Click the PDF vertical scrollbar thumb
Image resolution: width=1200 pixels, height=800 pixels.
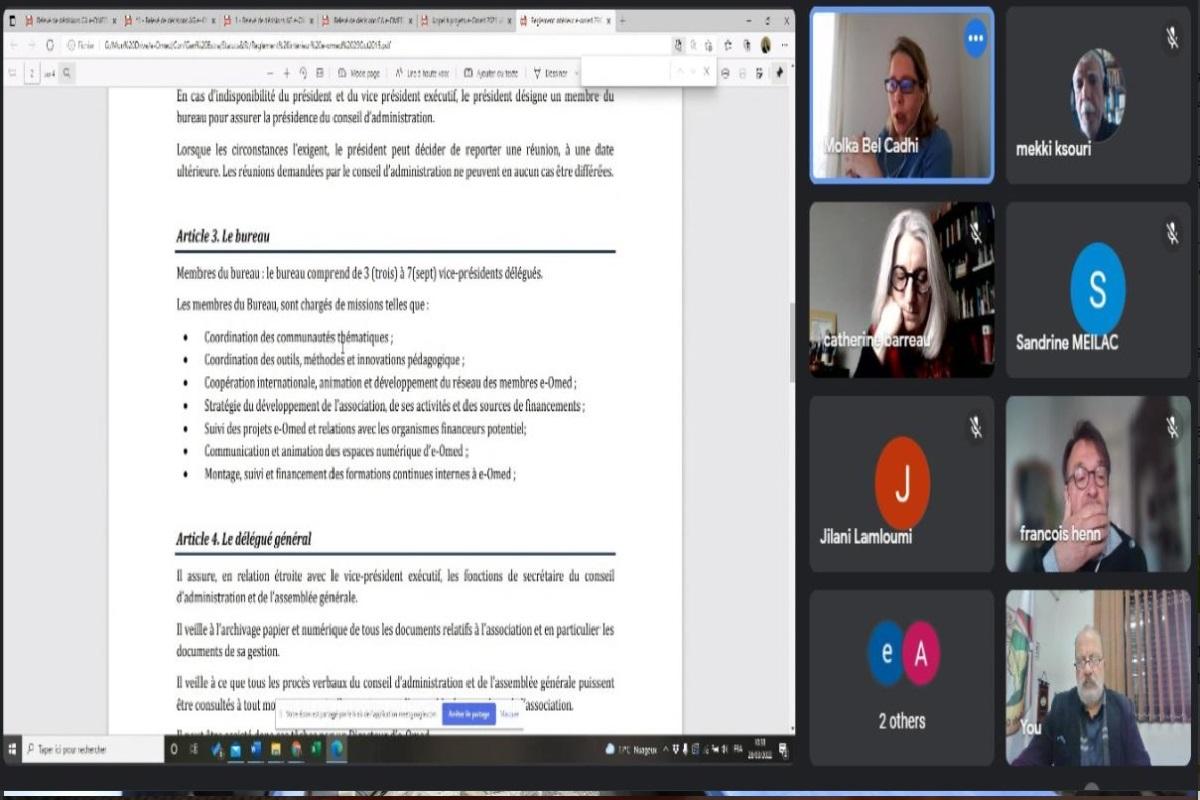click(791, 340)
